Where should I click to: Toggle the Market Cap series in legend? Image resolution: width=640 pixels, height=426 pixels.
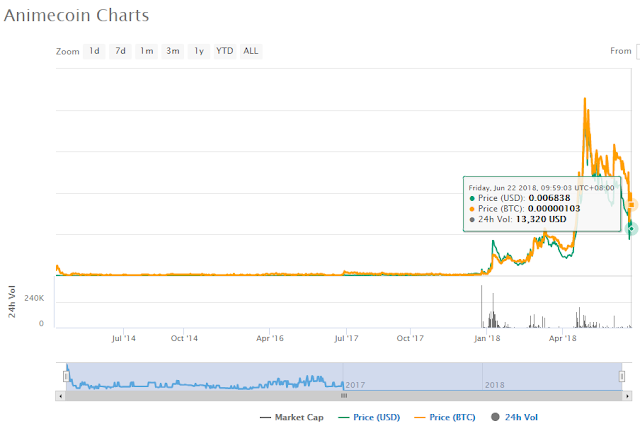292,417
